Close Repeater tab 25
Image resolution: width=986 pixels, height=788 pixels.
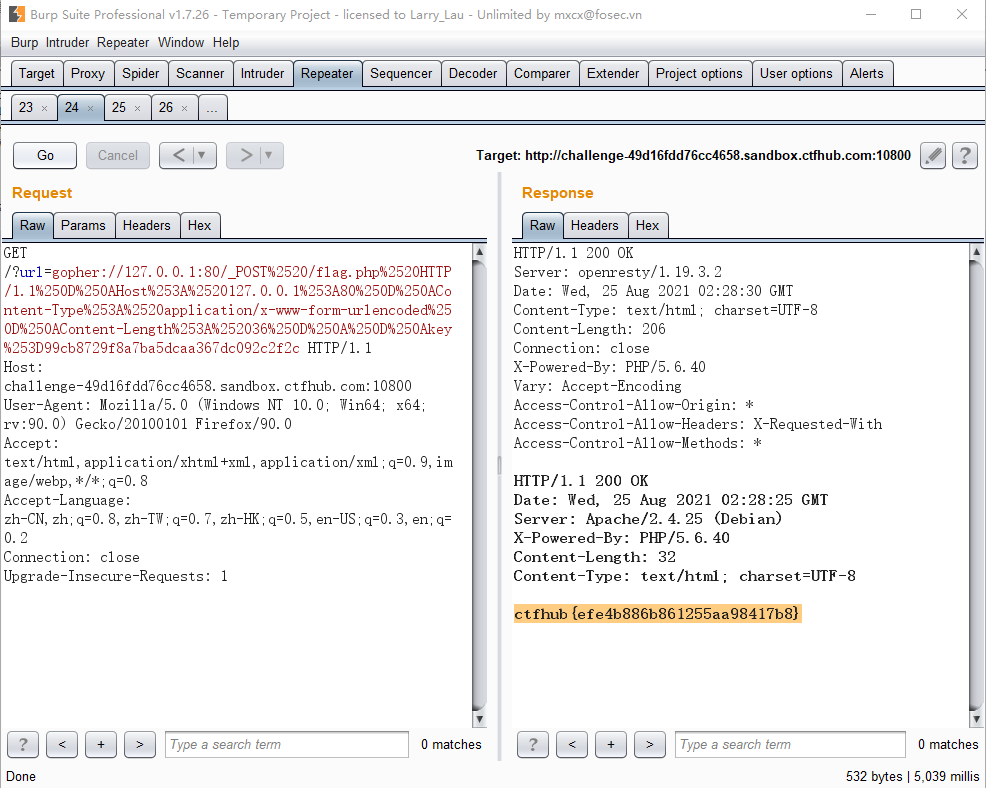137,108
